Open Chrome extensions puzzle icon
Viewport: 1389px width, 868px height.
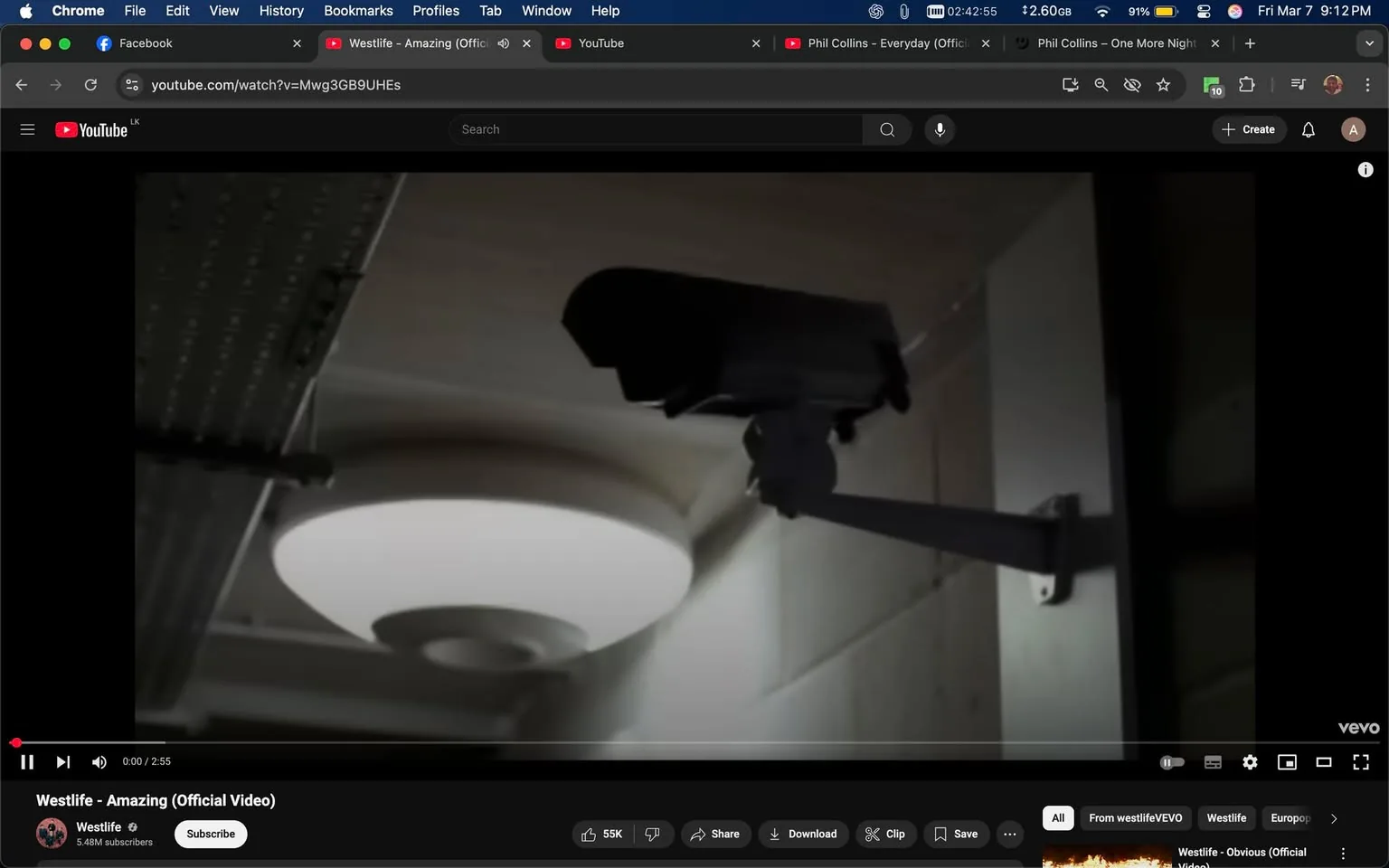tap(1245, 84)
